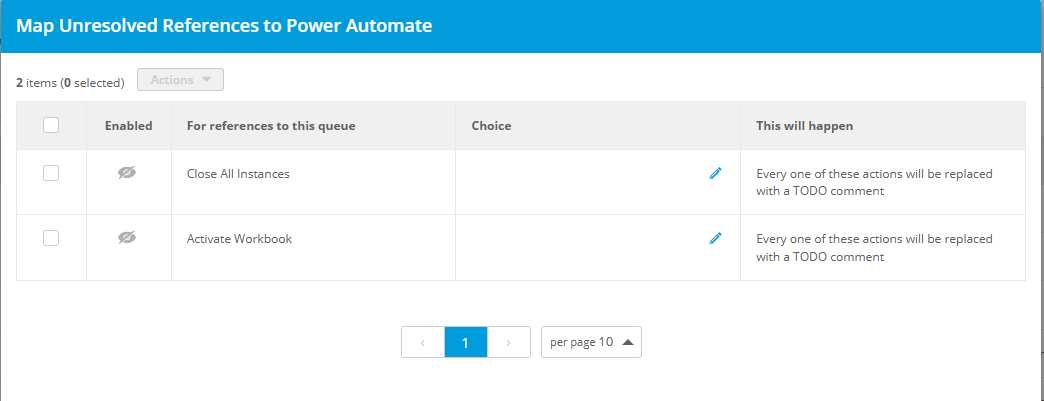The width and height of the screenshot is (1044, 401).
Task: Toggle enabled eye for Activate Workbook
Action: [x=127, y=237]
